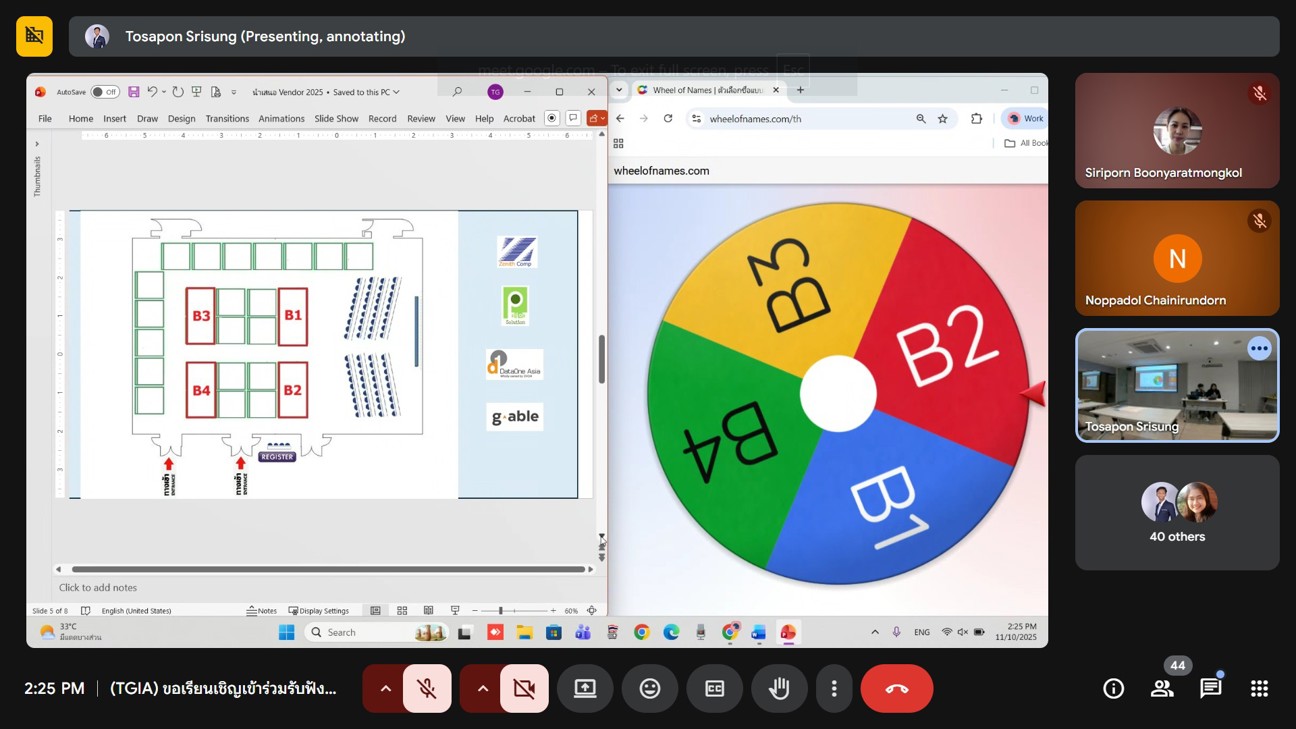Switch to Reading View icon

[428, 610]
